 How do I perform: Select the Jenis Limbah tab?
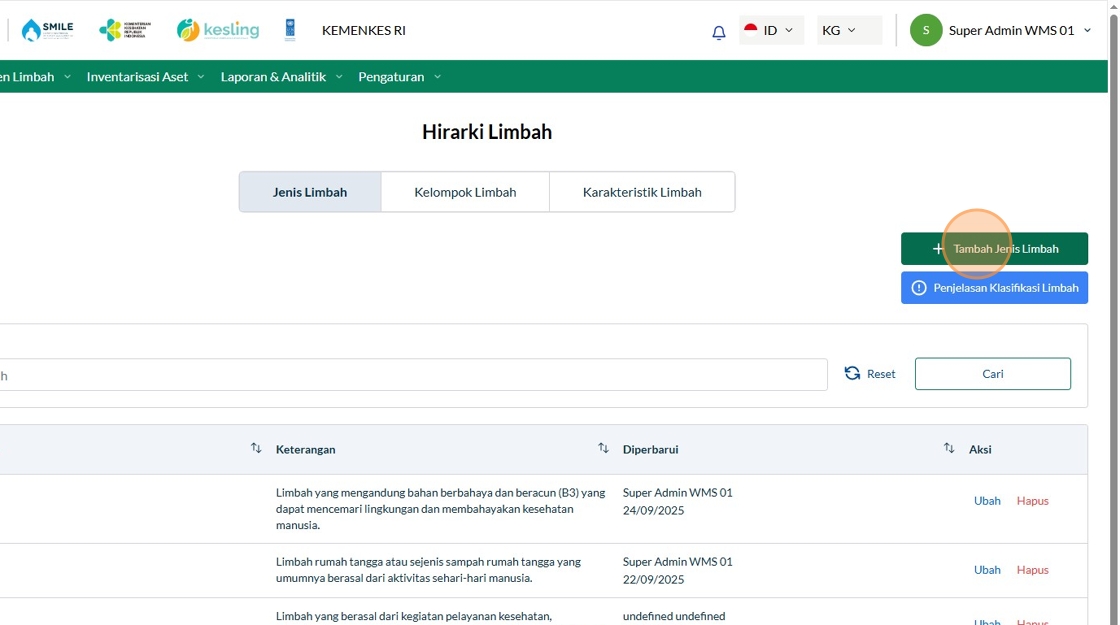coord(310,192)
